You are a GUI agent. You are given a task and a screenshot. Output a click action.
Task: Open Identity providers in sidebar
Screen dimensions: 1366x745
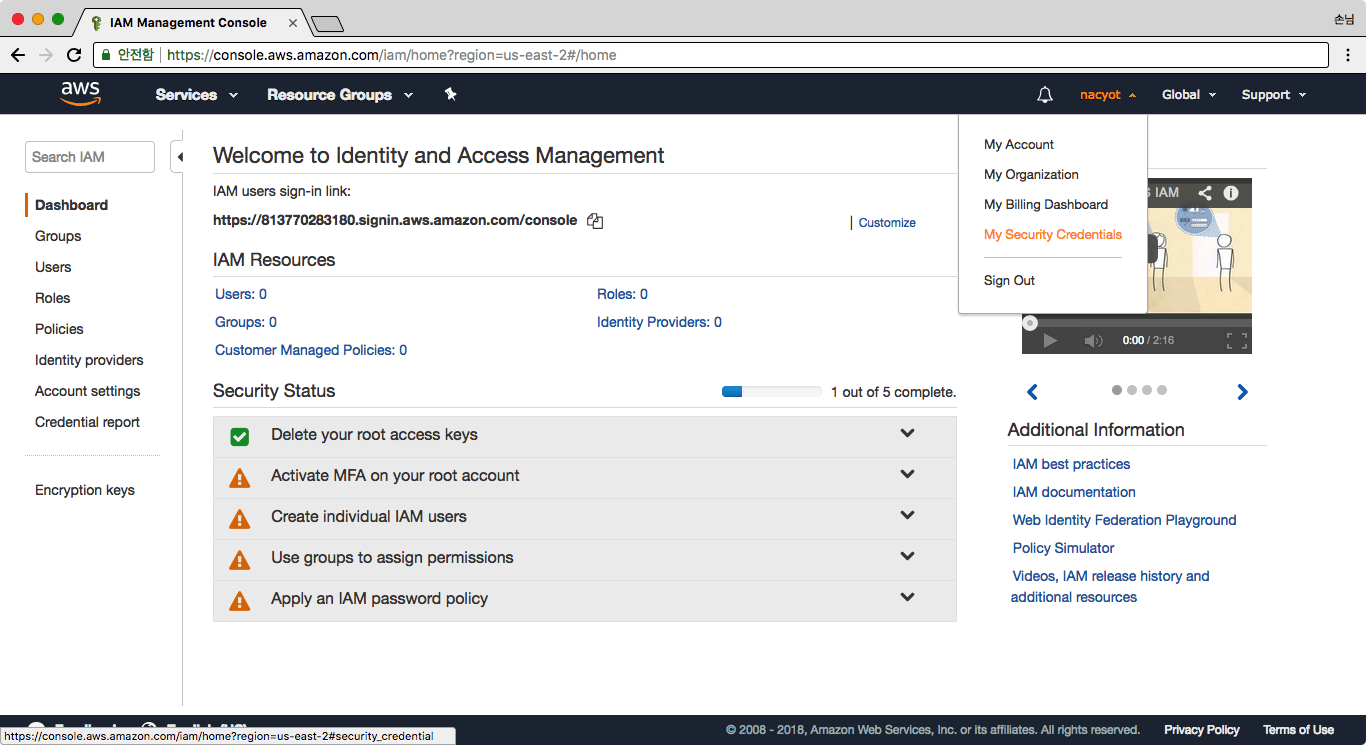tap(89, 360)
